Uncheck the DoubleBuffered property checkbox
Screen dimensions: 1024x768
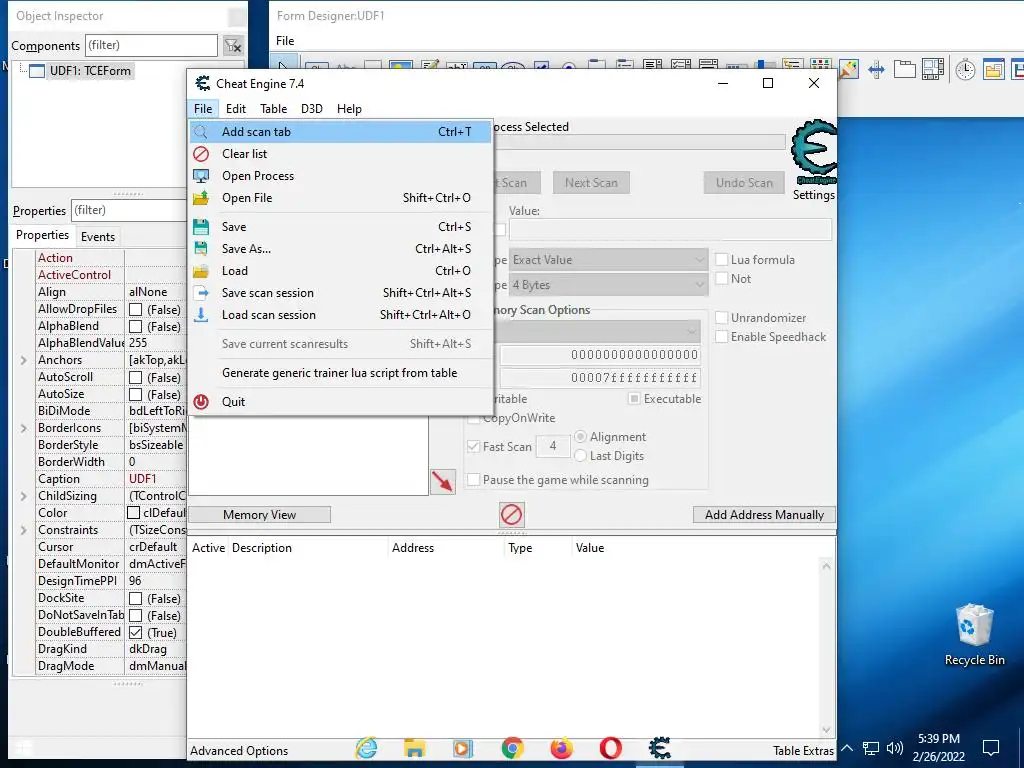(x=136, y=632)
